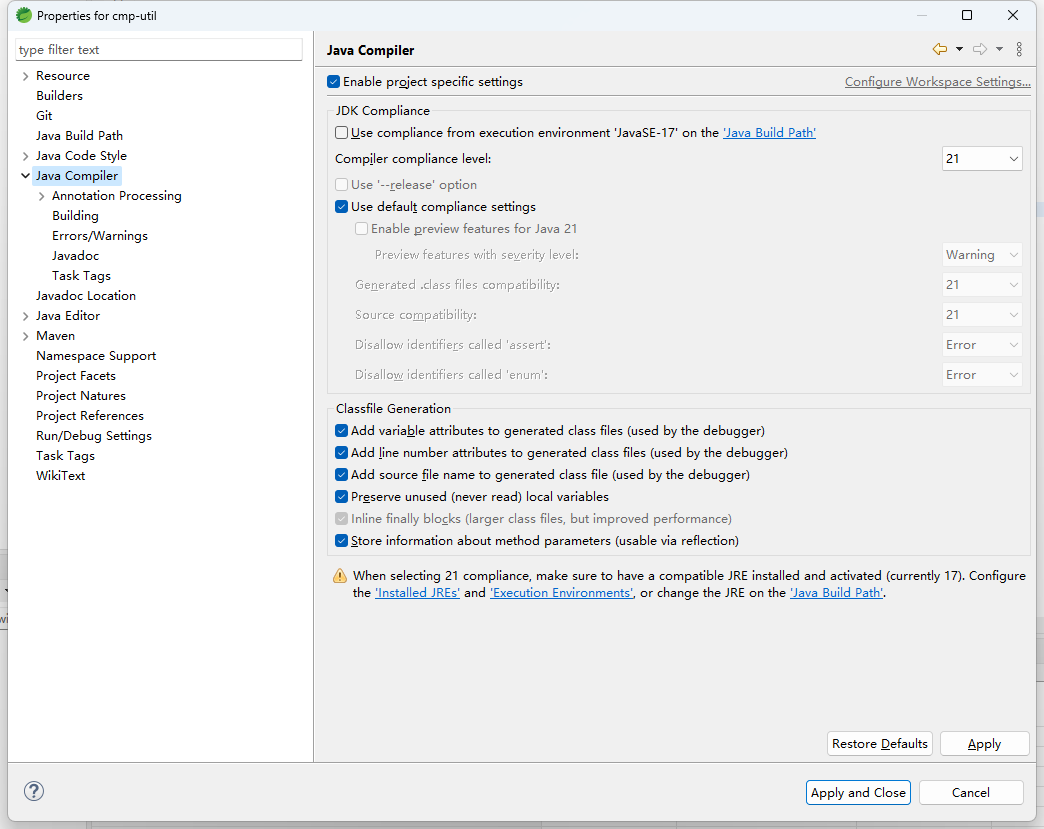
Task: Click the help question mark icon
Action: (34, 791)
